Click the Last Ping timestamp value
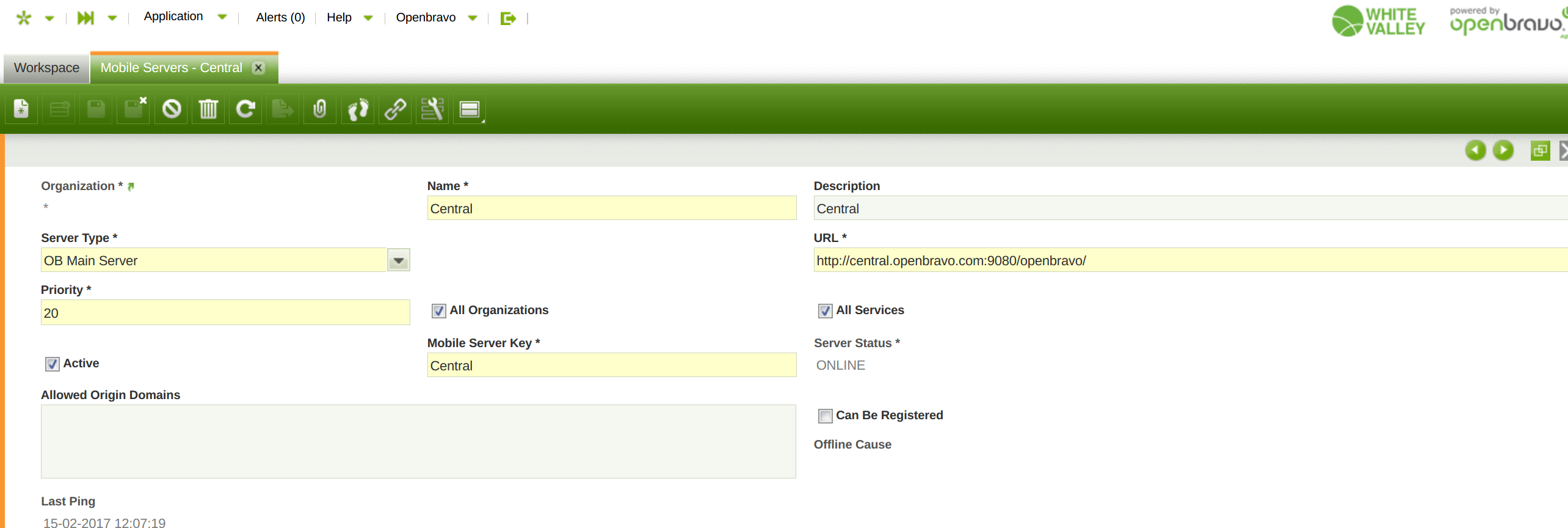1568x528 pixels. click(x=104, y=522)
